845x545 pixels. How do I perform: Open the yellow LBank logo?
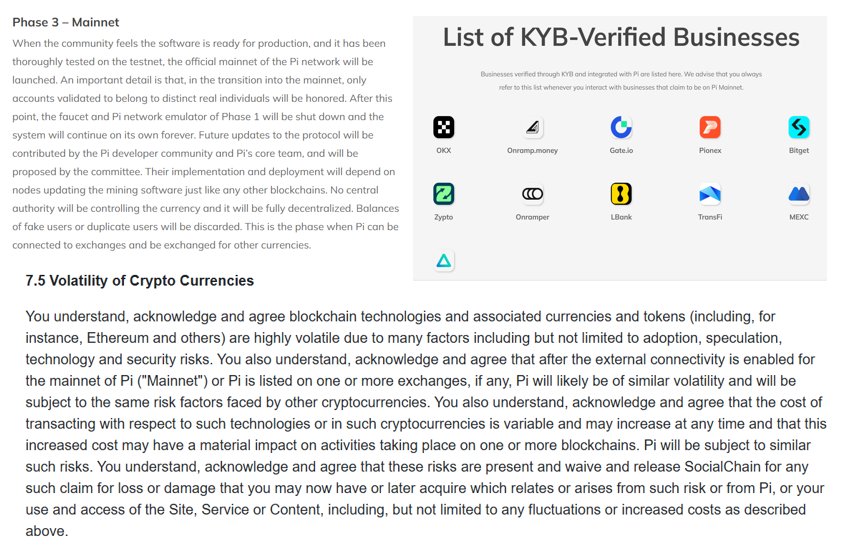point(621,194)
